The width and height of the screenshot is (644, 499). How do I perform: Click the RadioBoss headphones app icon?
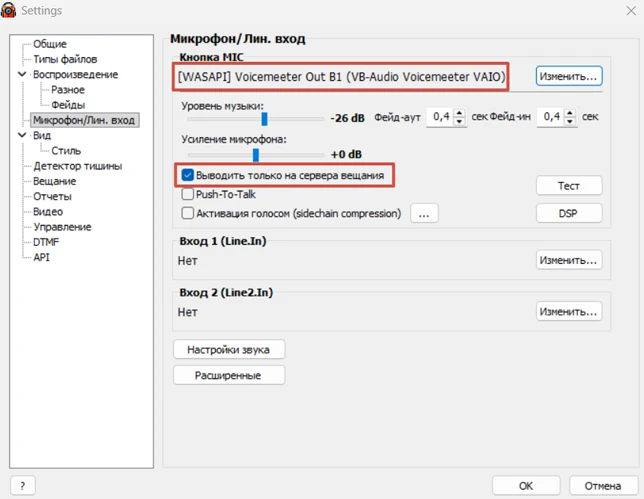pos(9,10)
